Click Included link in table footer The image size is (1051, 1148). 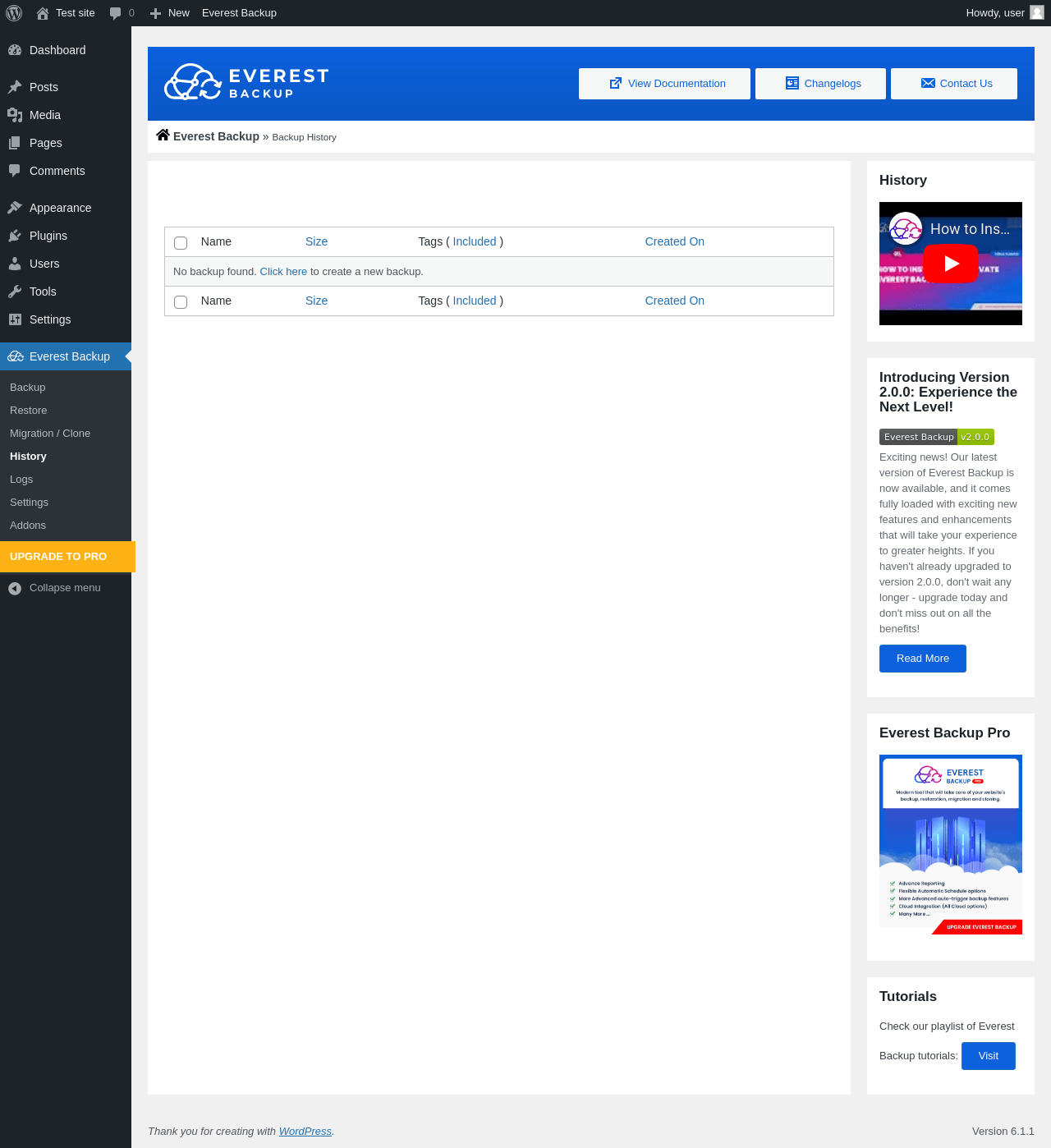[x=475, y=301]
